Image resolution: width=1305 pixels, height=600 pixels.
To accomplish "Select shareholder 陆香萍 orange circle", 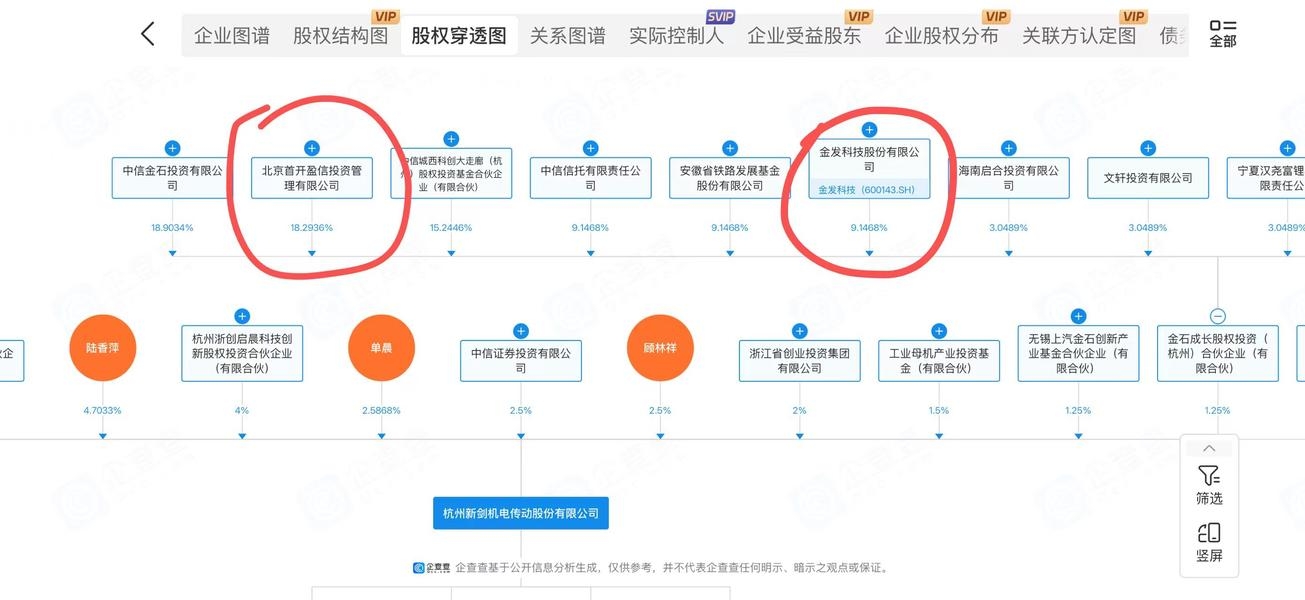I will click(x=102, y=348).
